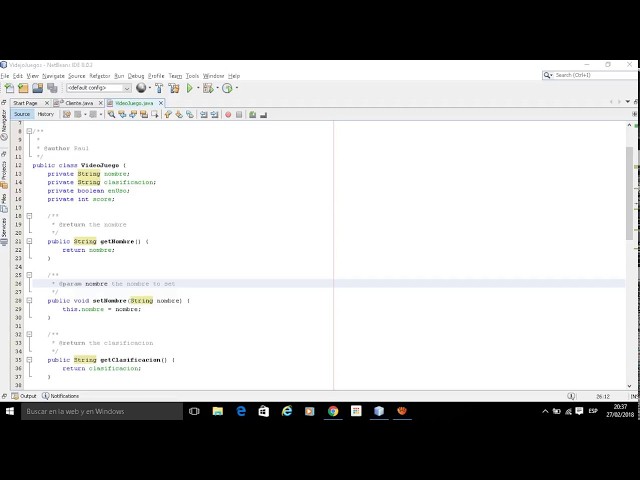Open the Refactor menu

tap(100, 76)
